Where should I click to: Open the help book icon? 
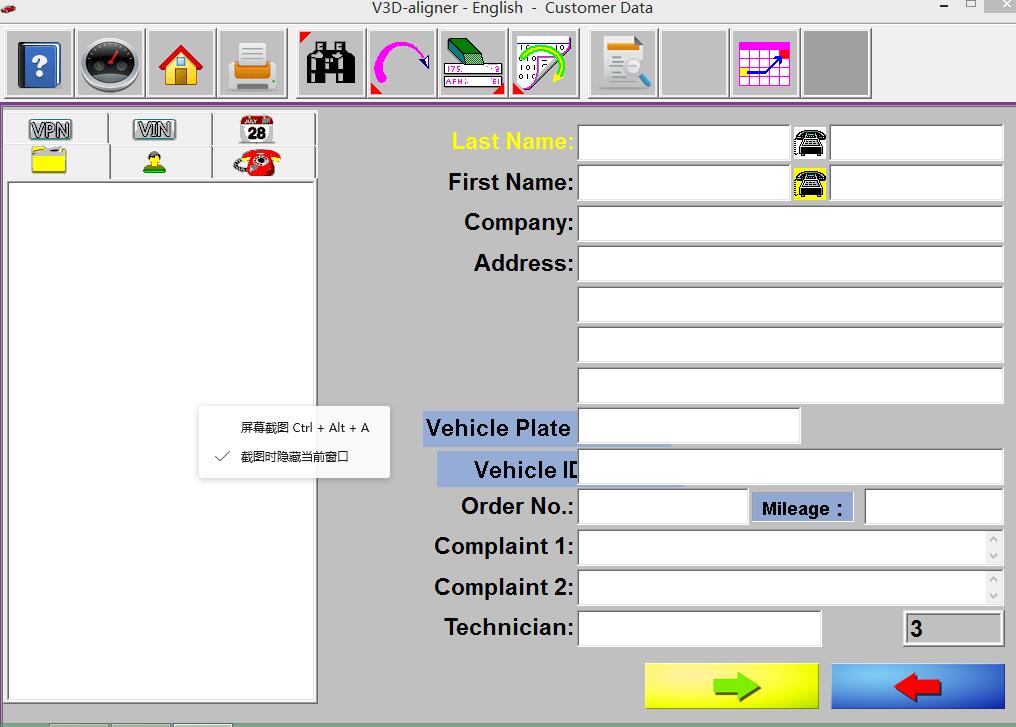(39, 64)
